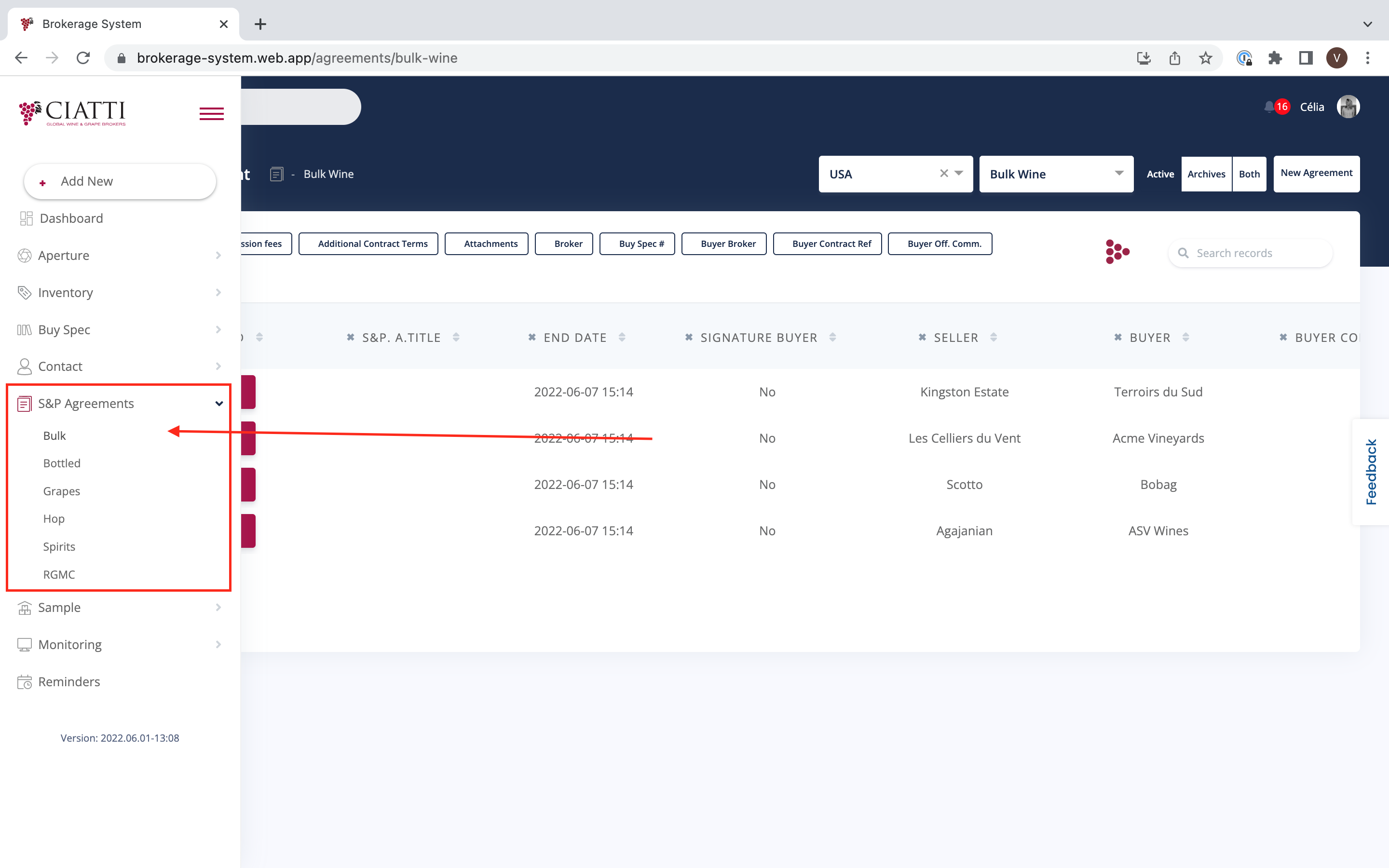Viewport: 1389px width, 868px height.
Task: Click the Reminders calendar icon
Action: tap(25, 681)
